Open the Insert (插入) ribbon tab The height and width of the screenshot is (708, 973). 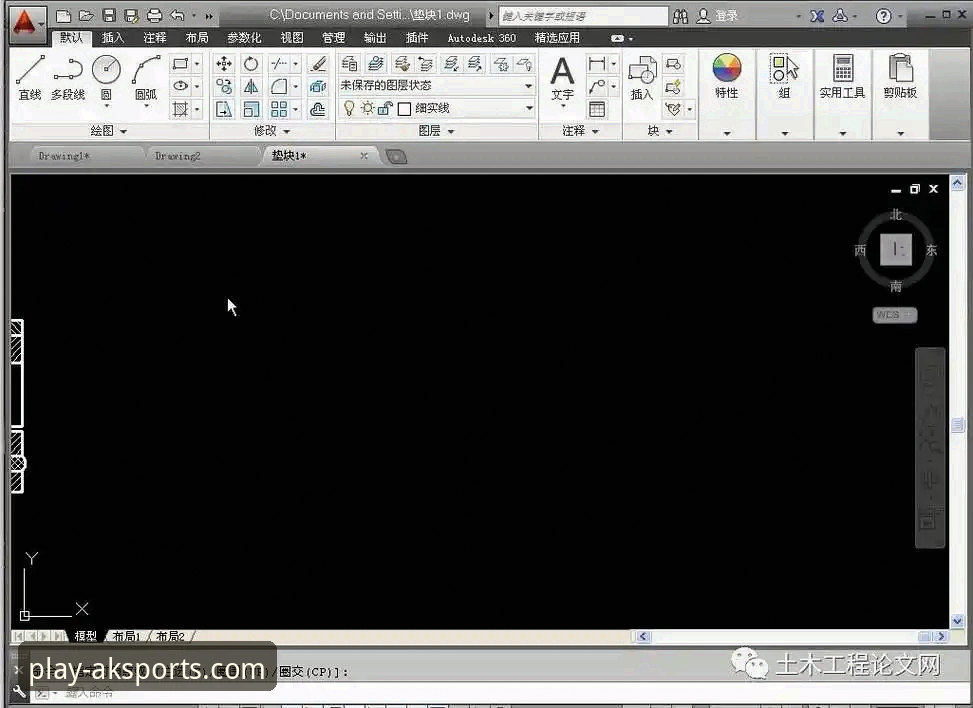pos(113,38)
